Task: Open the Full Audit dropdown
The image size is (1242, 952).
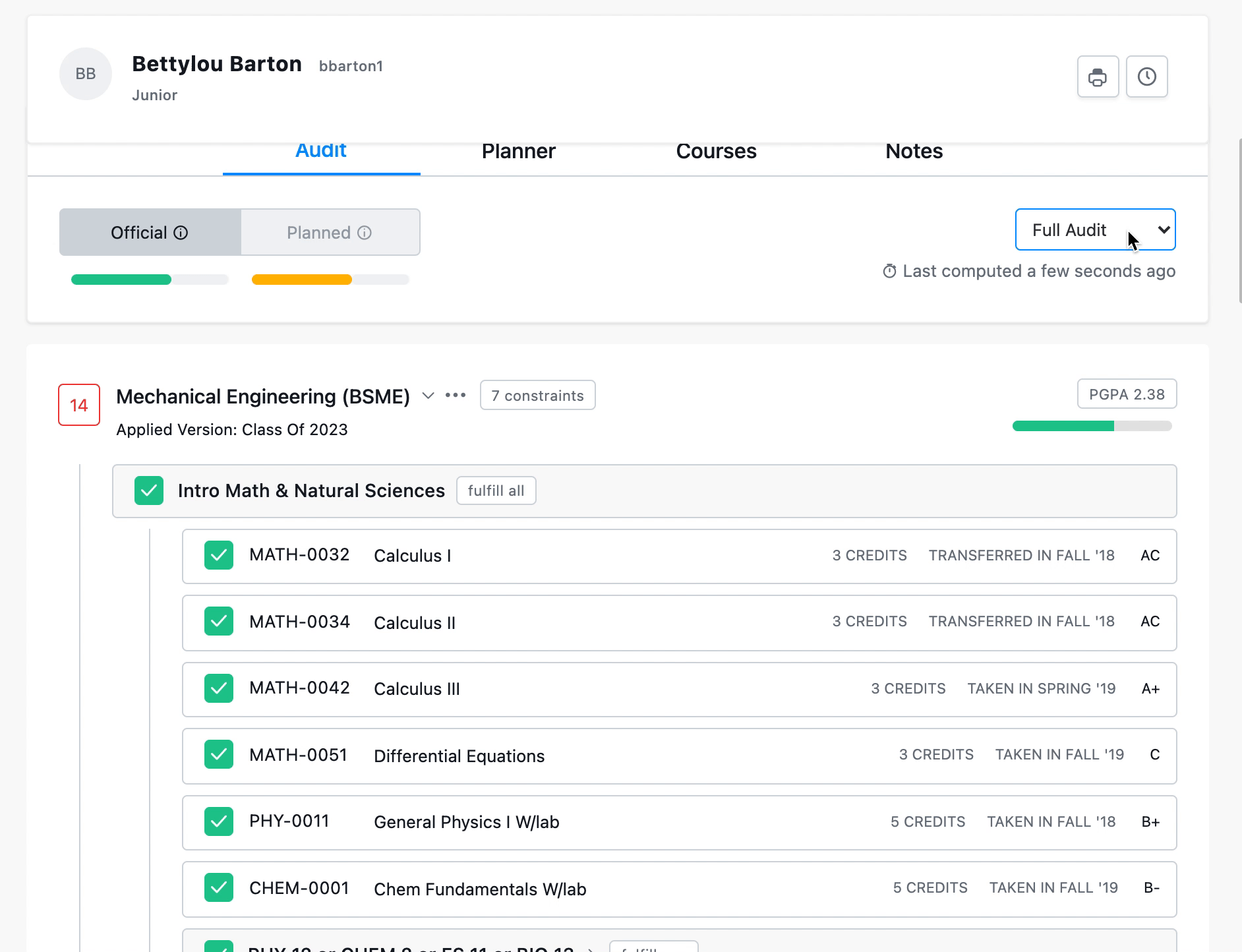Action: point(1095,229)
